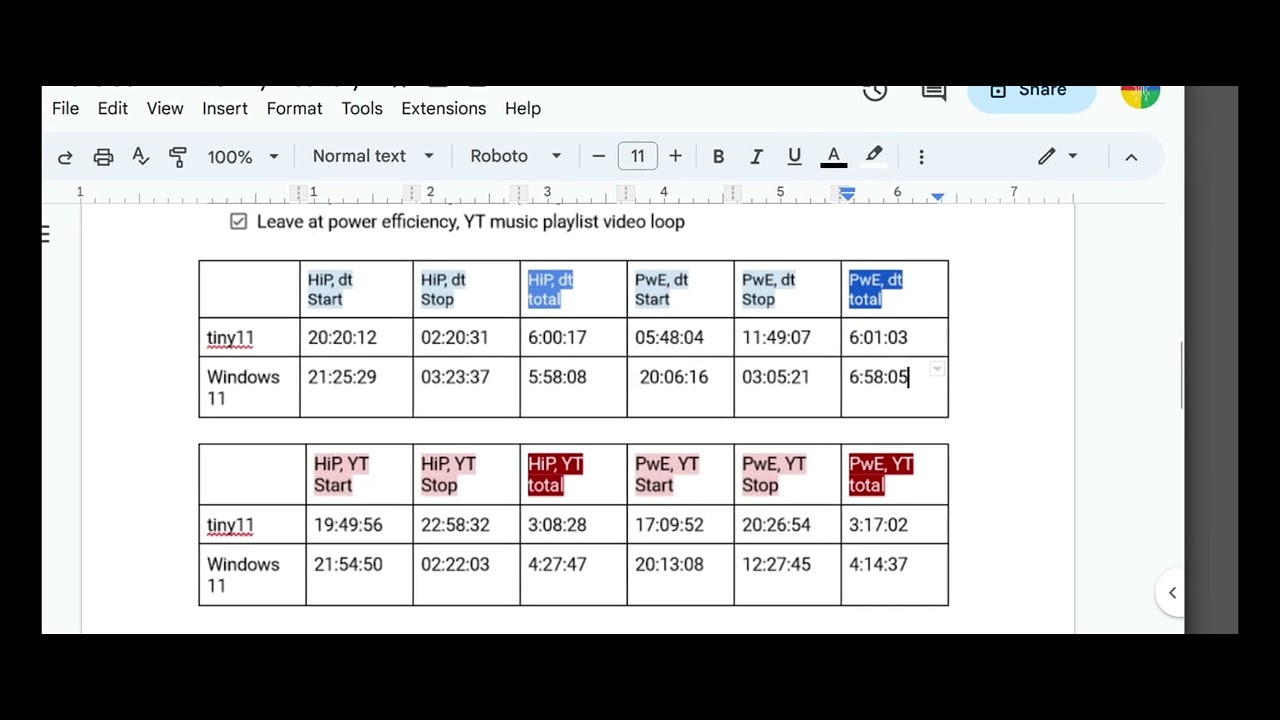Show the document outline icon at left
Image resolution: width=1280 pixels, height=720 pixels.
point(46,234)
